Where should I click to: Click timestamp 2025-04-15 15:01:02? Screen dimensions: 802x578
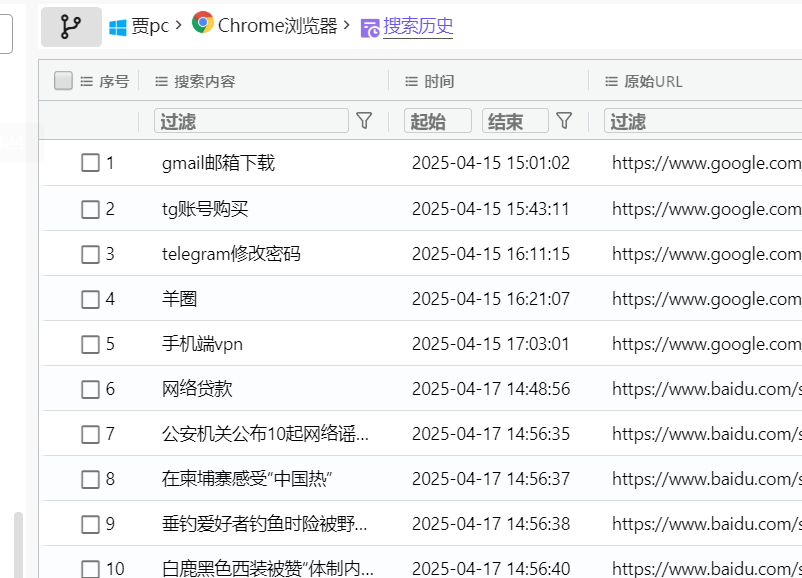tap(491, 163)
